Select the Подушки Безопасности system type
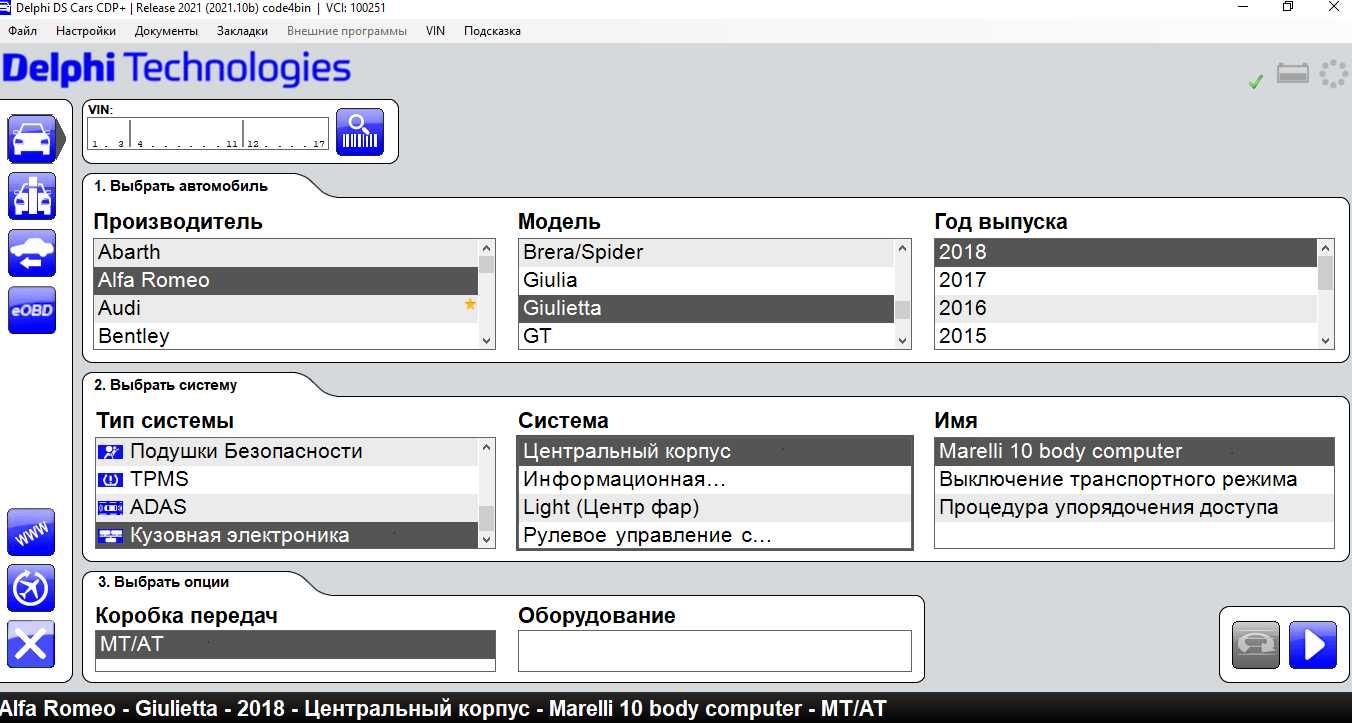The width and height of the screenshot is (1352, 723). click(287, 451)
